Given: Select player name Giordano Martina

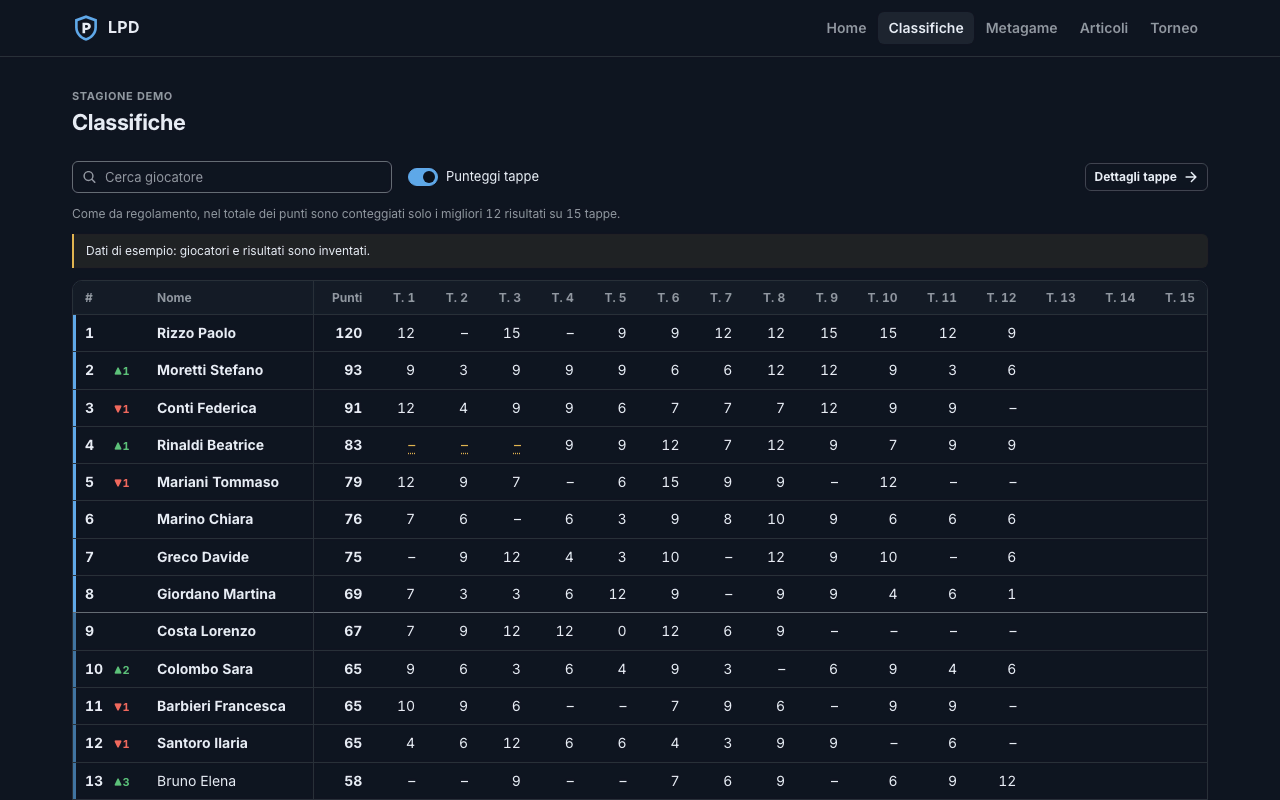Looking at the screenshot, I should pyautogui.click(x=216, y=594).
